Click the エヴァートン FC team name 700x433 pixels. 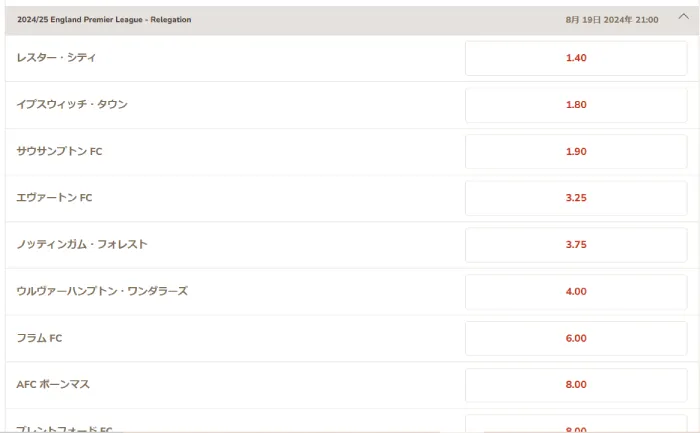pyautogui.click(x=54, y=198)
